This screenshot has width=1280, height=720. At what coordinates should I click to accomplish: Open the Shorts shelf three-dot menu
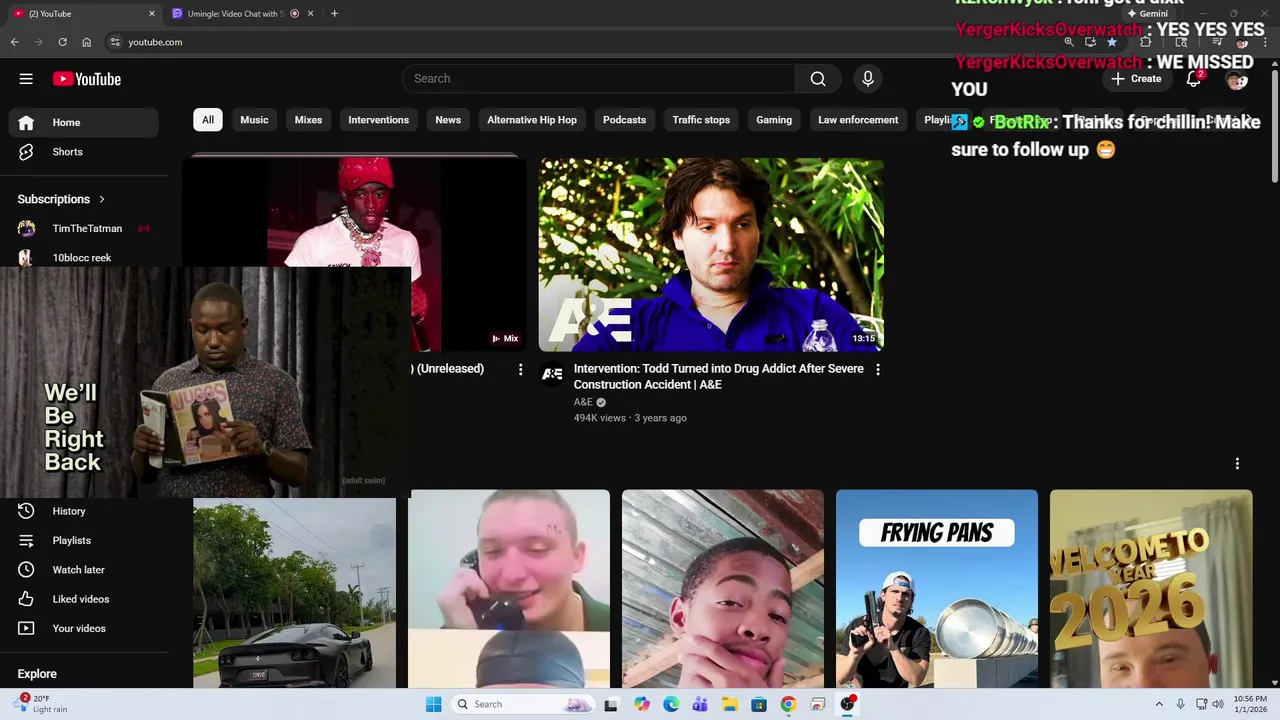tap(1237, 464)
